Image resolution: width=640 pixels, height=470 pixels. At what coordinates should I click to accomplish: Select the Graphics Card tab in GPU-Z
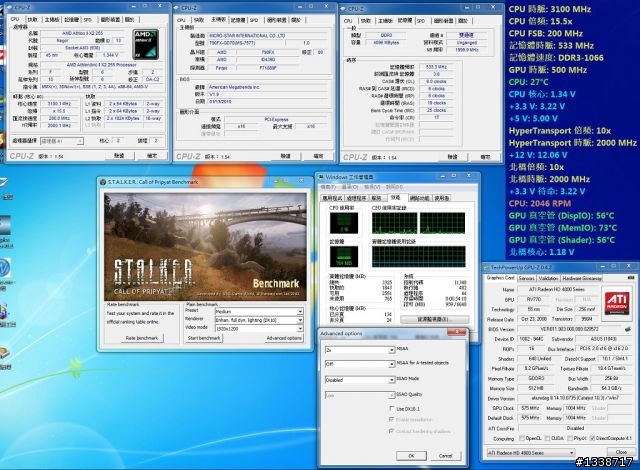click(500, 278)
